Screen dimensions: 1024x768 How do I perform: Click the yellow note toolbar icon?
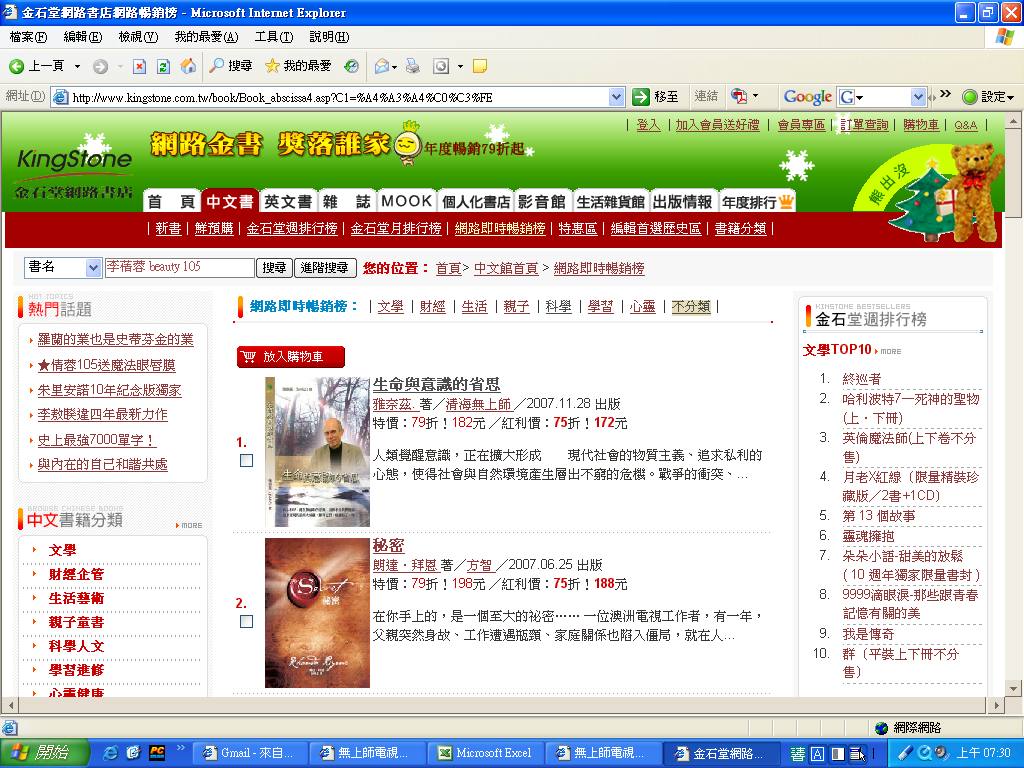480,66
